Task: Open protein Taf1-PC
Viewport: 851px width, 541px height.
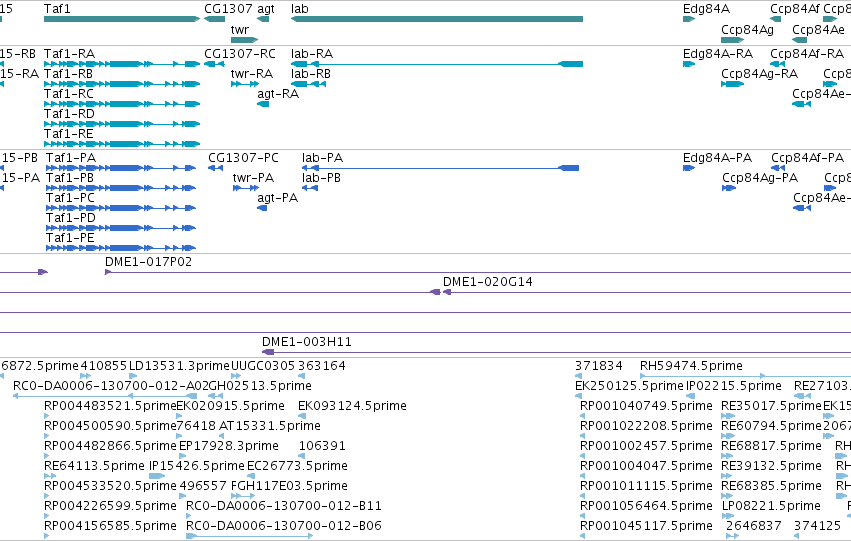Action: coord(71,198)
